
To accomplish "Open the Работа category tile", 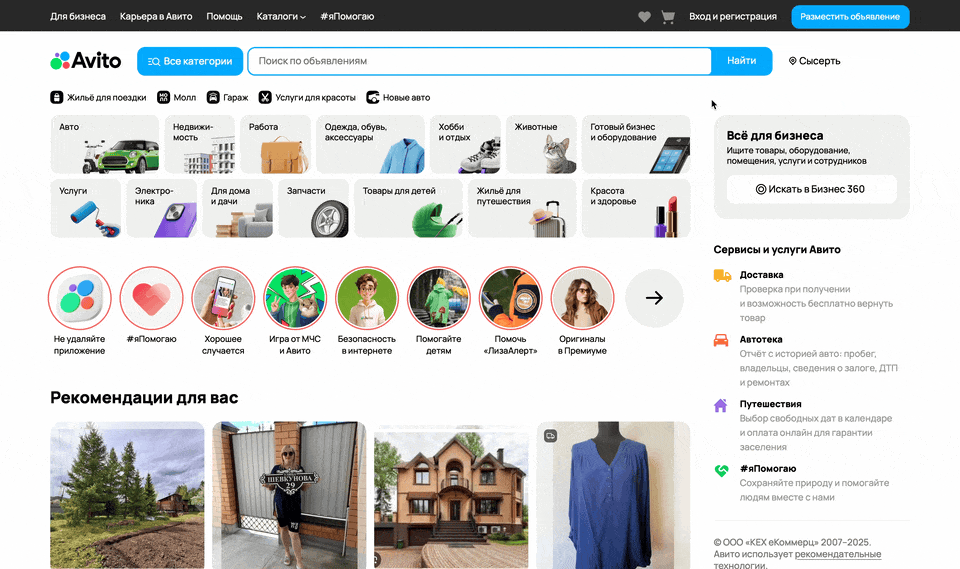I will point(276,145).
